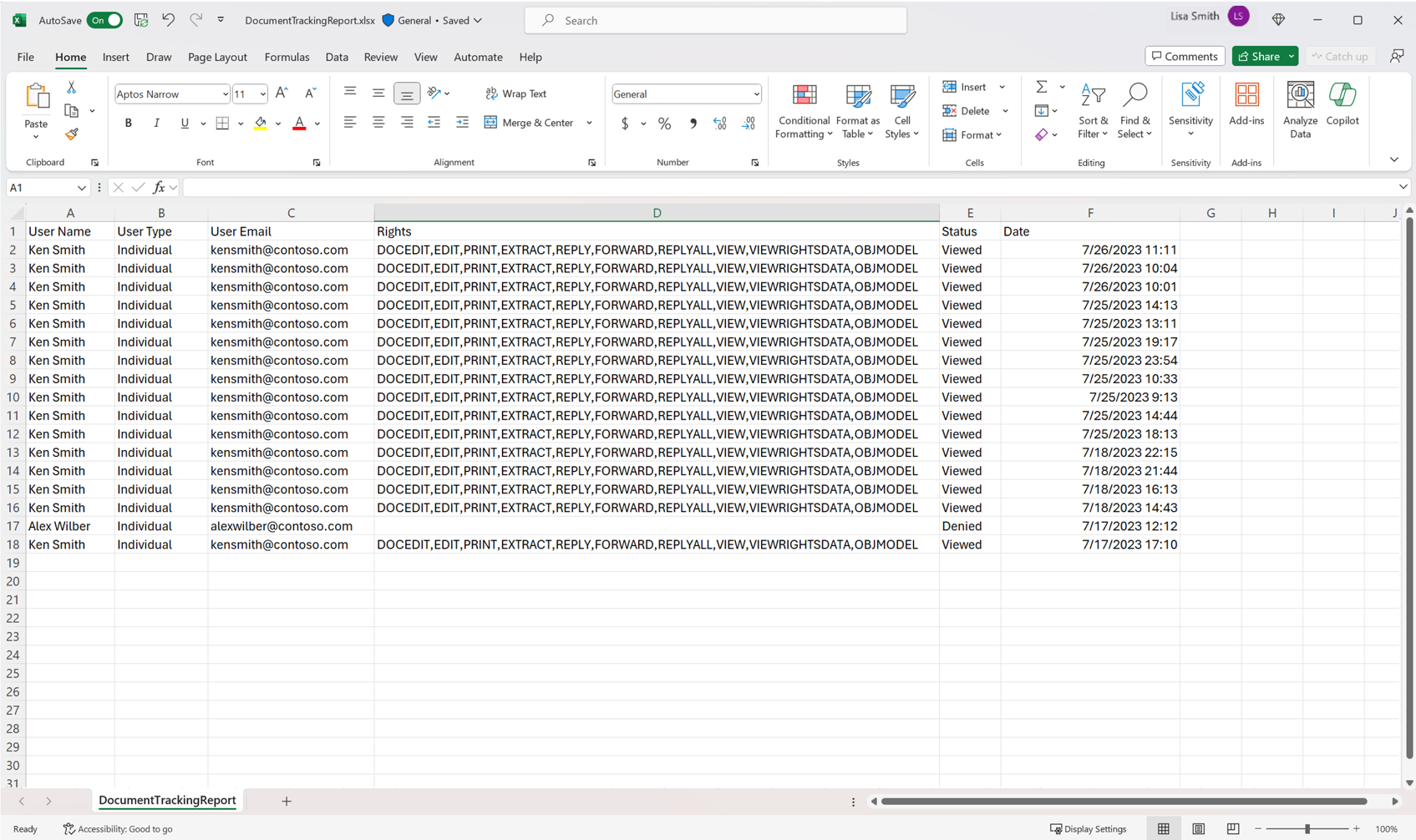Open the Page Layout ribbon tab
Image resolution: width=1416 pixels, height=840 pixels.
click(x=217, y=57)
